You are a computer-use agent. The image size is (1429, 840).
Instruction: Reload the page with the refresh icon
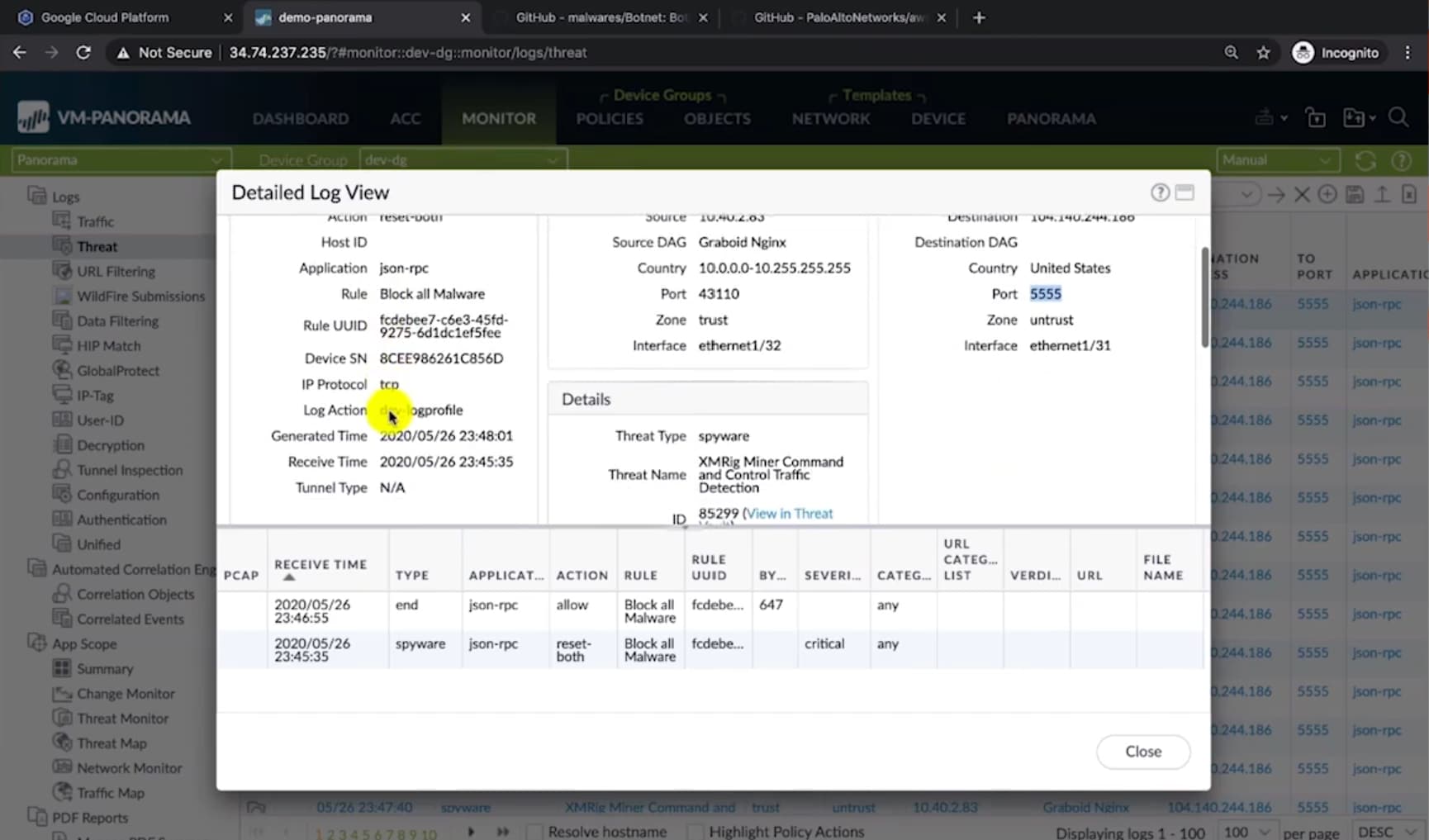(x=83, y=52)
